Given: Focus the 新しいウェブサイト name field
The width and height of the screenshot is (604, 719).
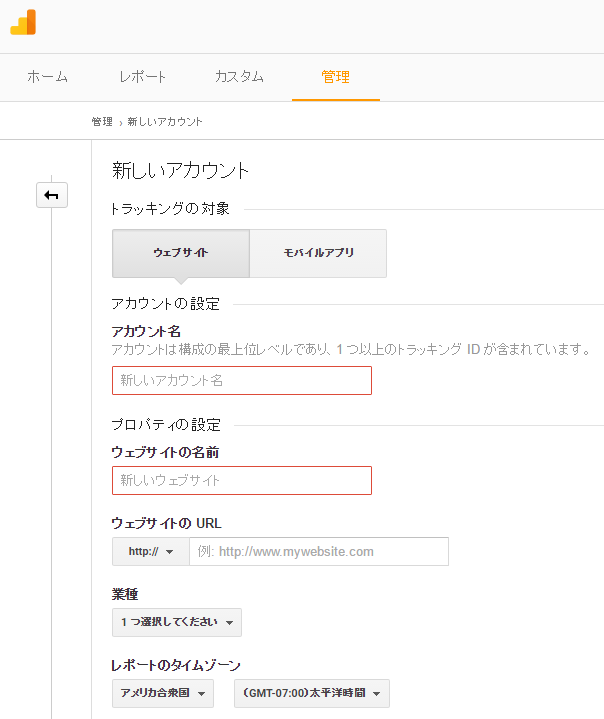Looking at the screenshot, I should (x=242, y=480).
